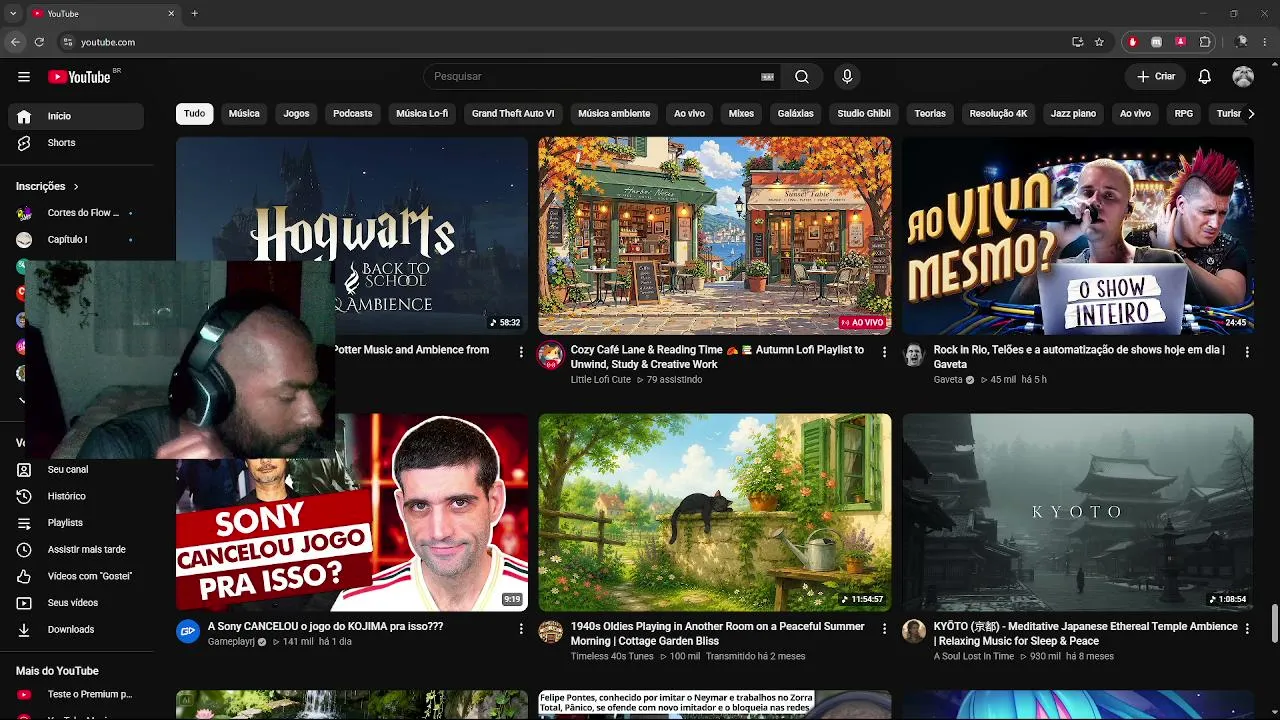Click the magnifier search button
Image resolution: width=1280 pixels, height=720 pixels.
802,77
